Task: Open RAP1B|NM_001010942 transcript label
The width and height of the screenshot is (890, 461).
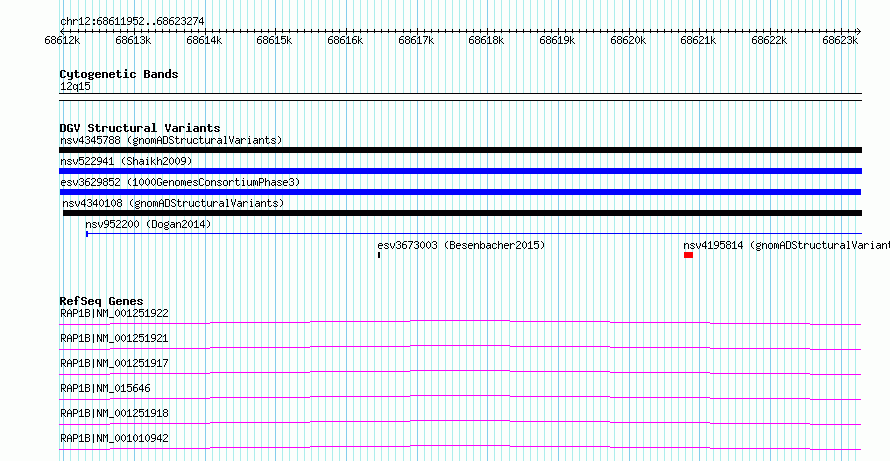Action: click(x=114, y=438)
